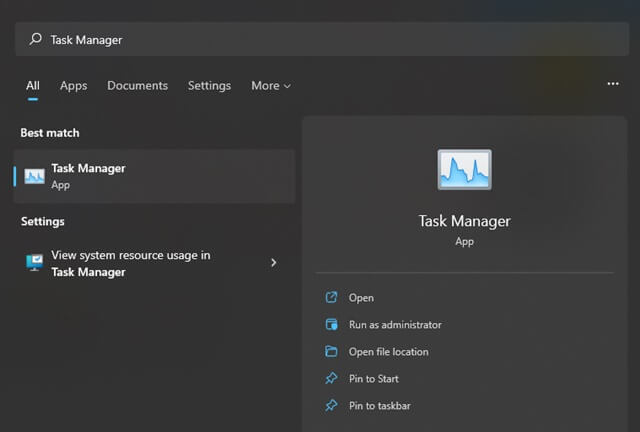Viewport: 640px width, 432px height.
Task: Click the Task Manager title in the preview pane
Action: [x=464, y=221]
